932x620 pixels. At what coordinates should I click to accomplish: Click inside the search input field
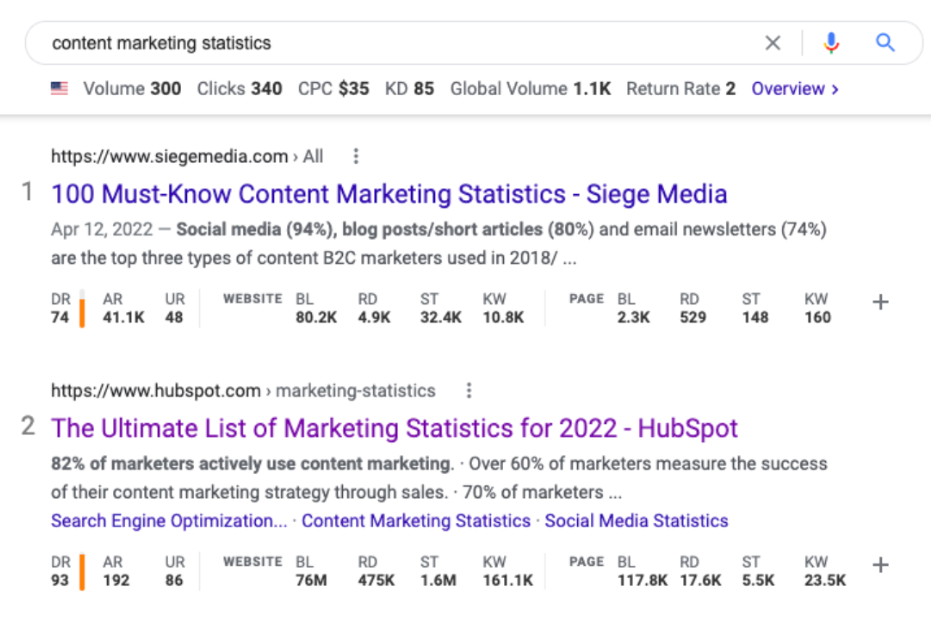click(300, 43)
